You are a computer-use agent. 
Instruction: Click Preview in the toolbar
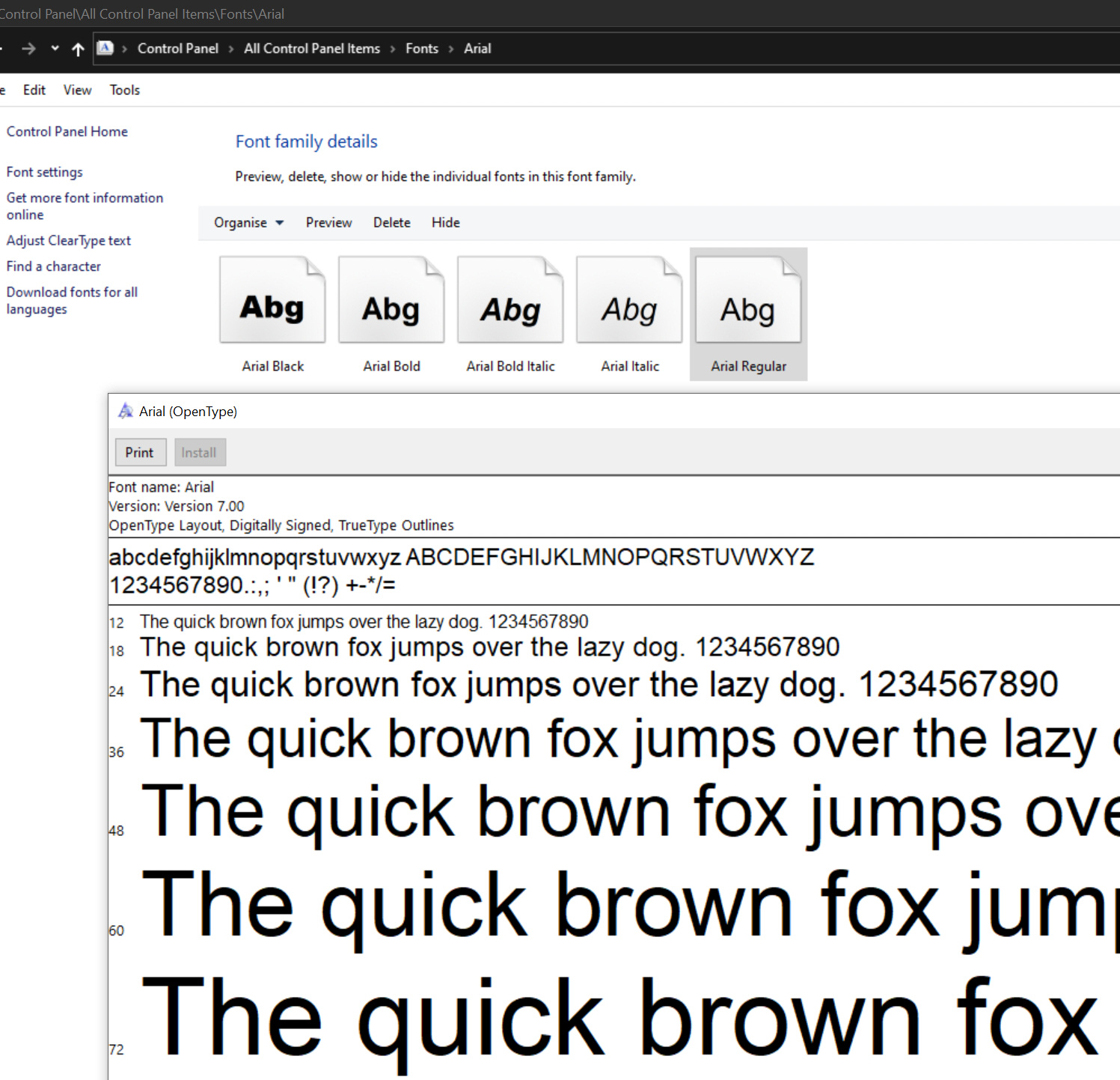pos(328,222)
